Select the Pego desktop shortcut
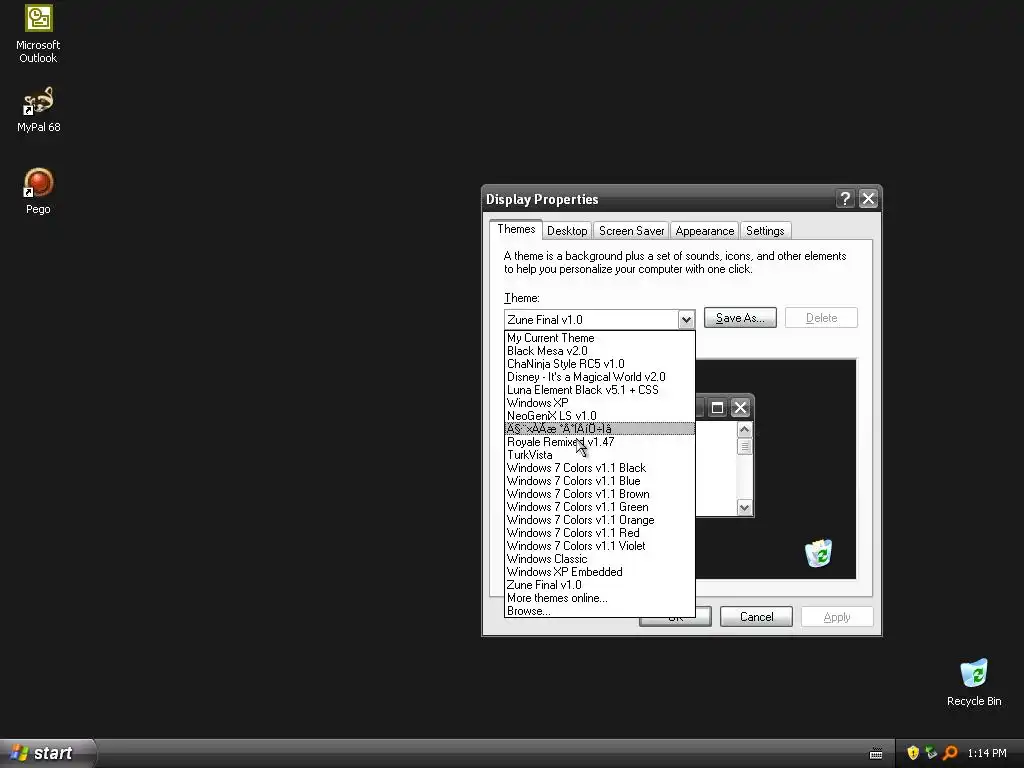This screenshot has width=1024, height=768. click(38, 191)
